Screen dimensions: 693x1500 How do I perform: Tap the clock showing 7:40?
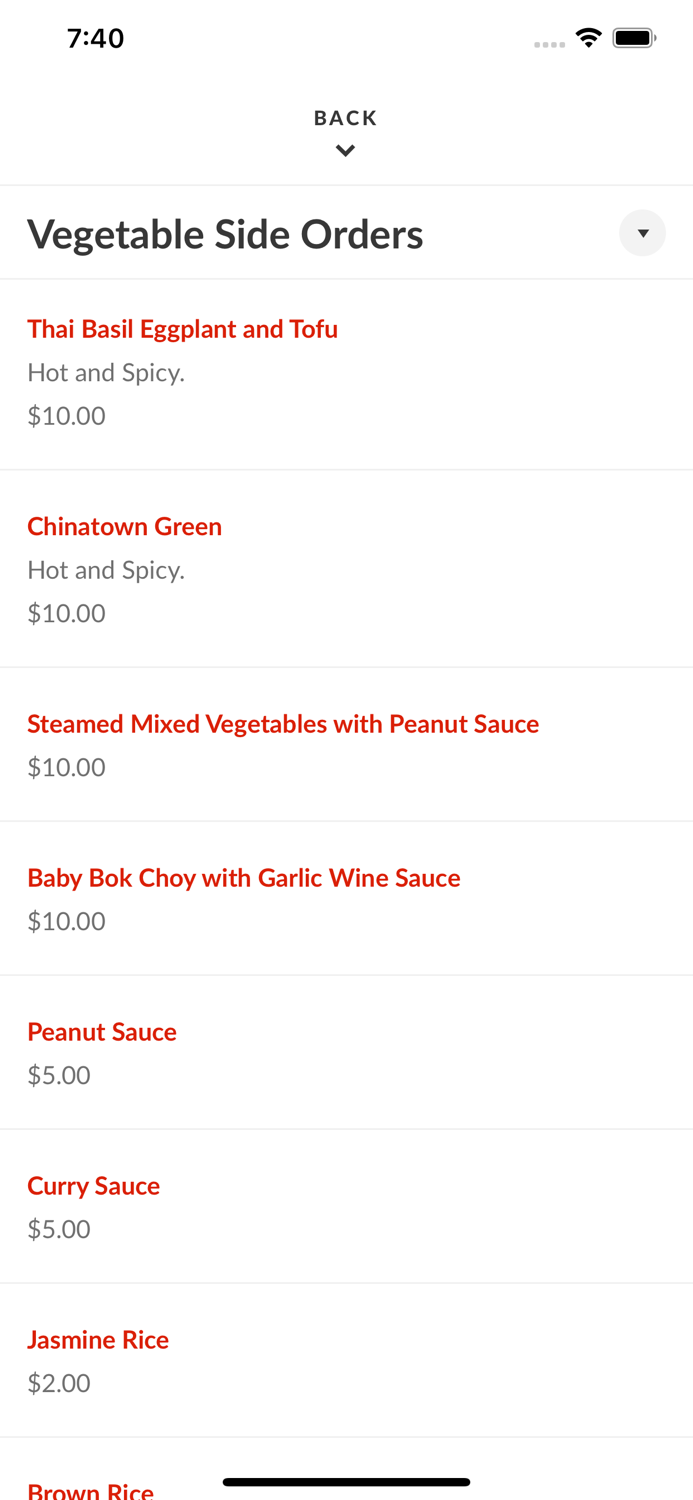click(95, 37)
